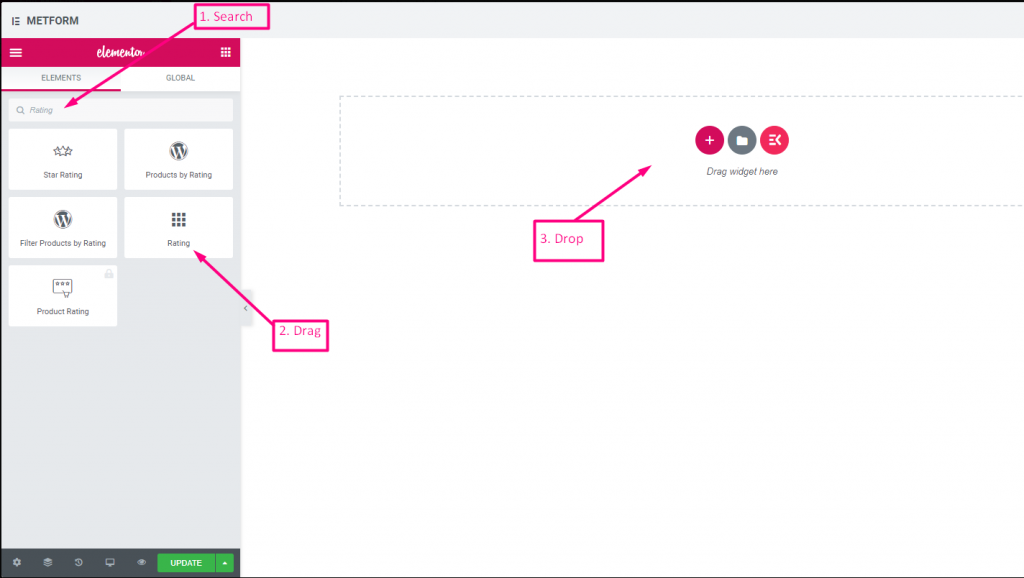Open the Navigator layers icon

click(x=48, y=562)
